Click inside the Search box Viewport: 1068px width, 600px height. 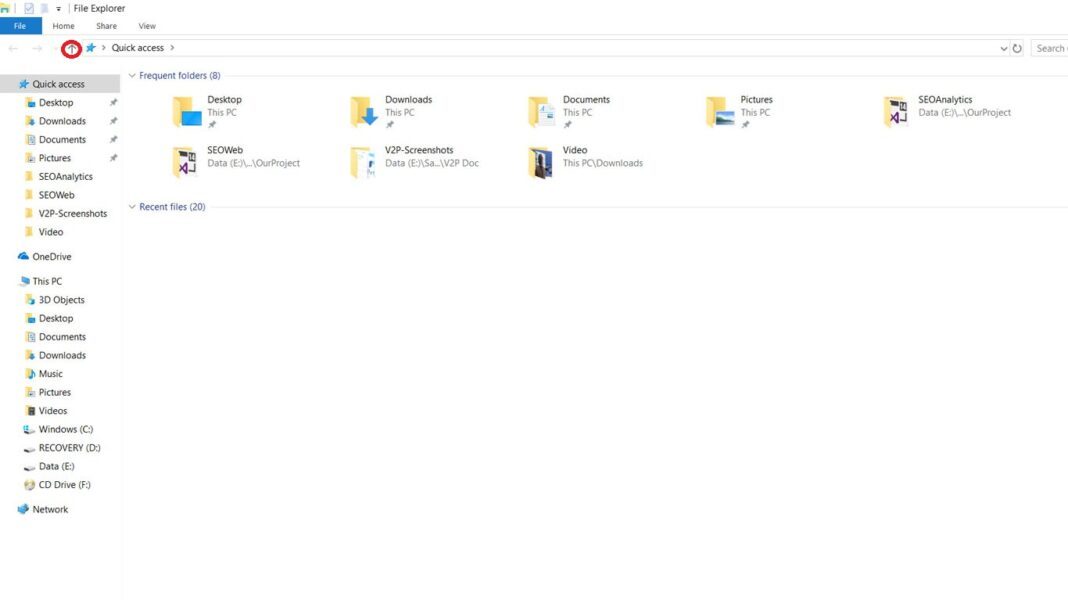(1050, 48)
